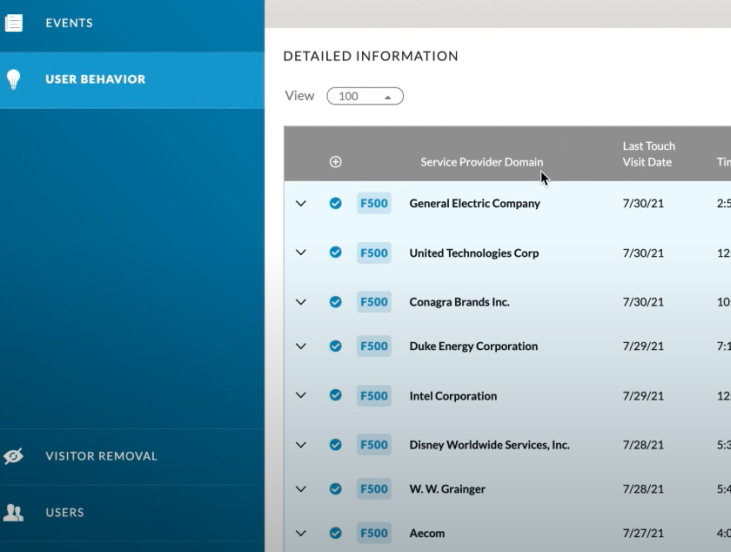Click the Visitor Removal crossed-eye icon
This screenshot has width=731, height=552.
[14, 456]
